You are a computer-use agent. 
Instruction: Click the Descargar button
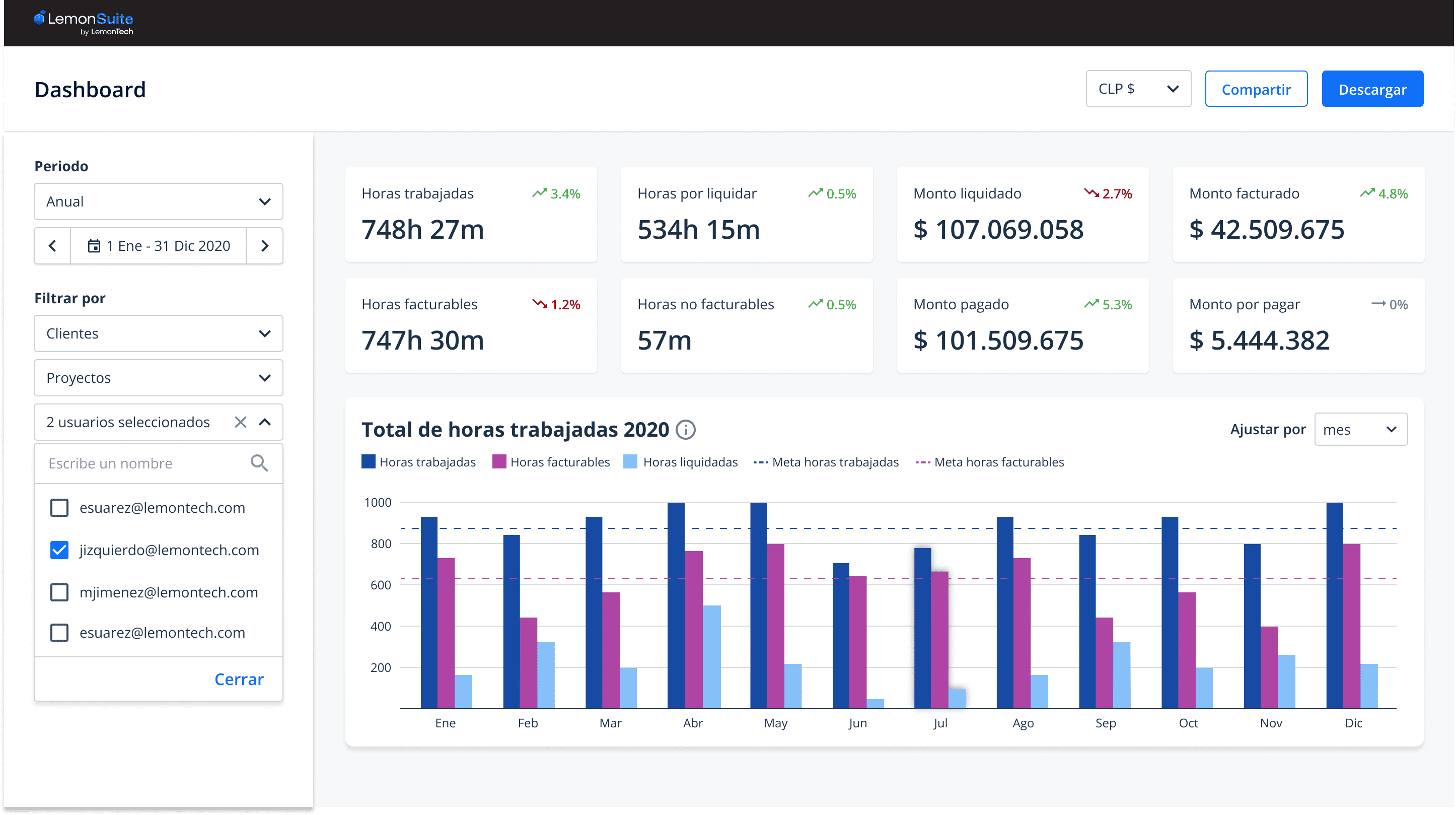click(1372, 89)
